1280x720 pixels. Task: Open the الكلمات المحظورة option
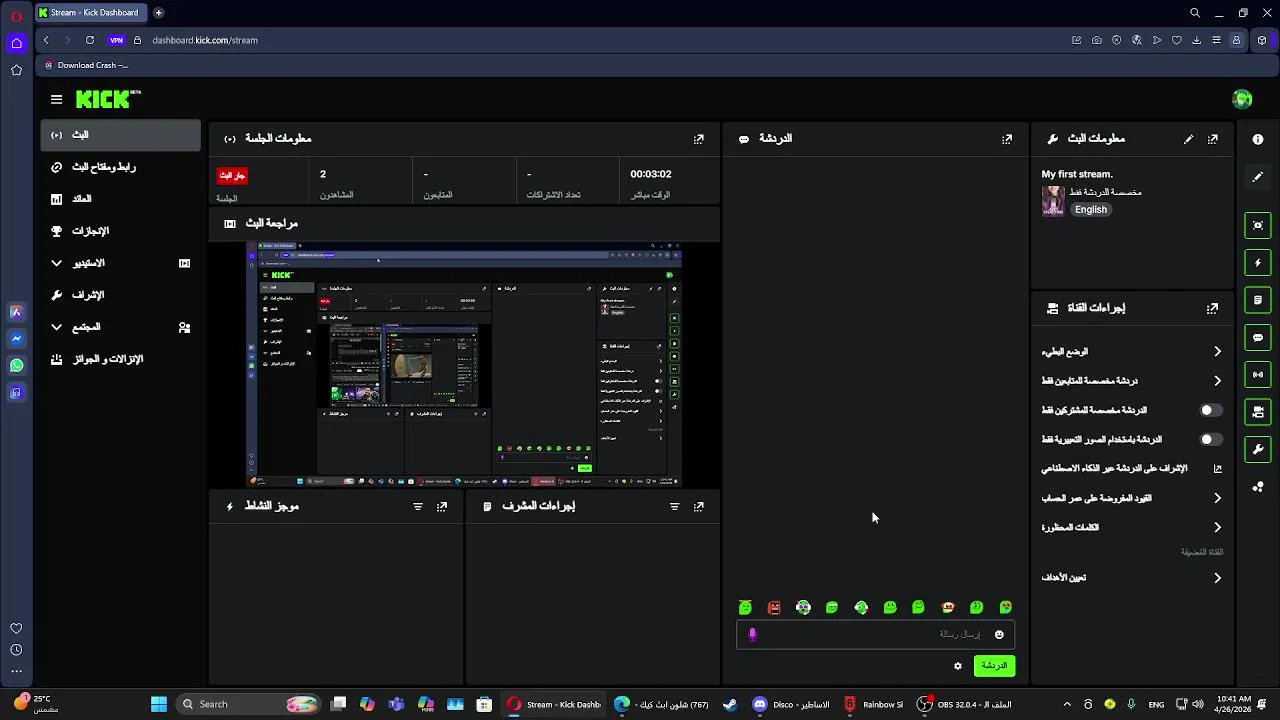coord(1131,527)
